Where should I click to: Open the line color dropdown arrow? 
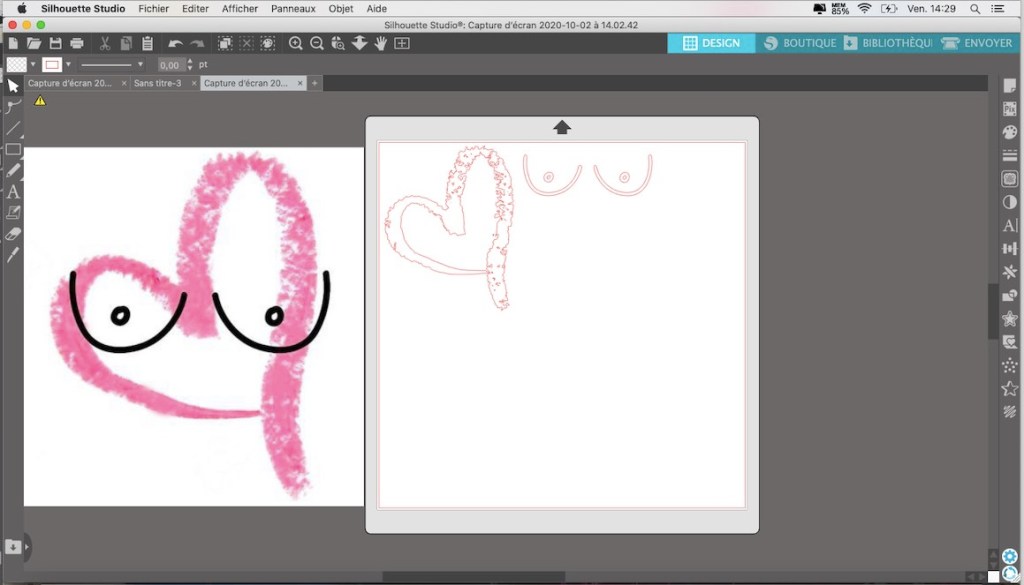68,64
